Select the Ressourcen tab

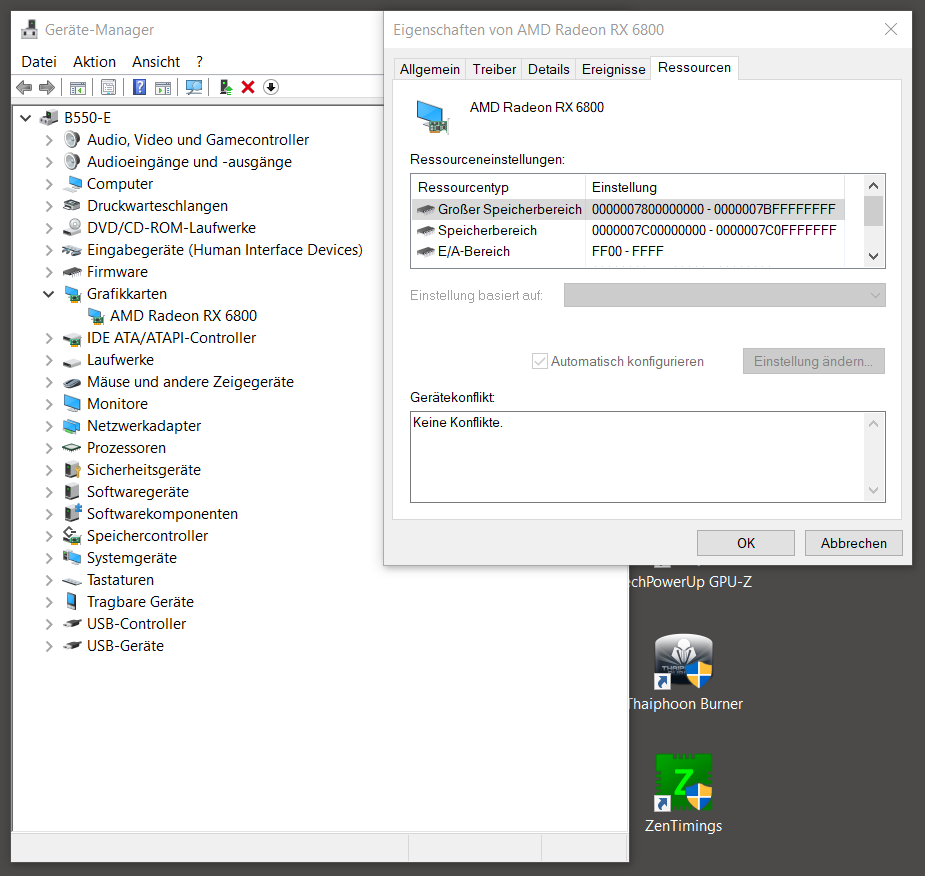(694, 68)
